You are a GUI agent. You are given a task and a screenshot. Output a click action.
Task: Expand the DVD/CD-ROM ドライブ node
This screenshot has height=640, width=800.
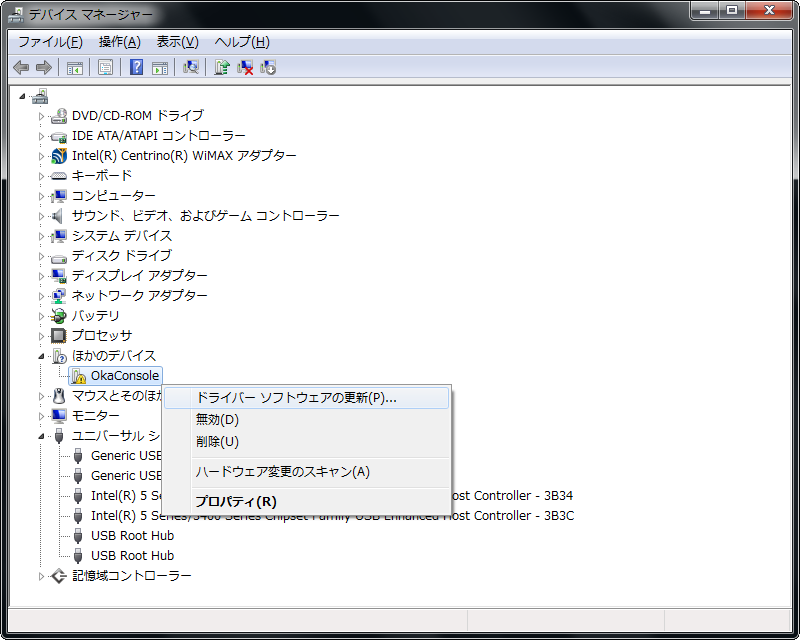[42, 116]
